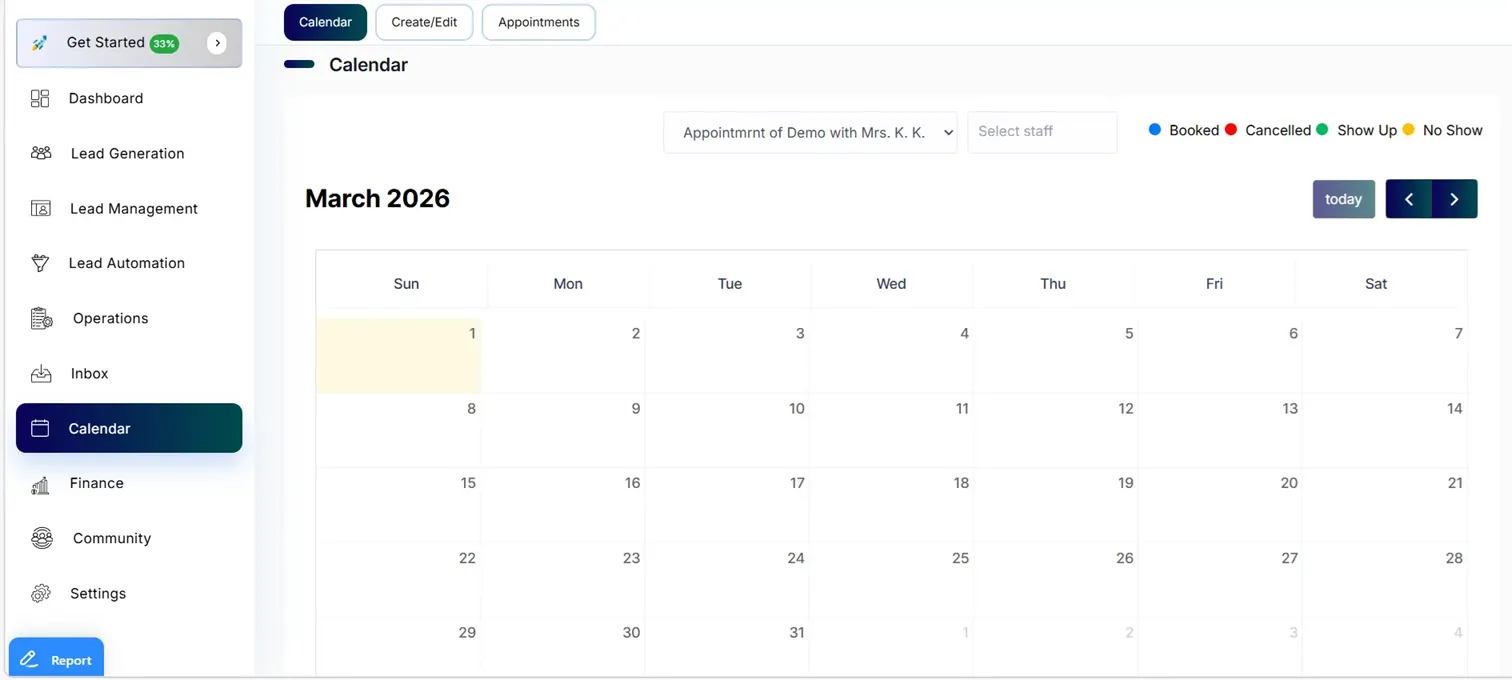Screen dimensions: 1512x680
Task: Open the Settings gear icon
Action: [41, 593]
